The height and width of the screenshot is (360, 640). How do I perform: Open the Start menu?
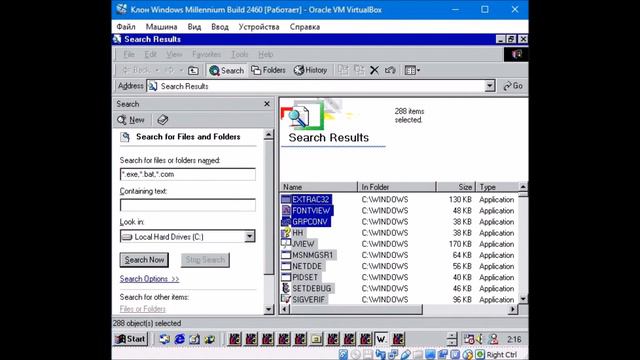click(x=131, y=339)
